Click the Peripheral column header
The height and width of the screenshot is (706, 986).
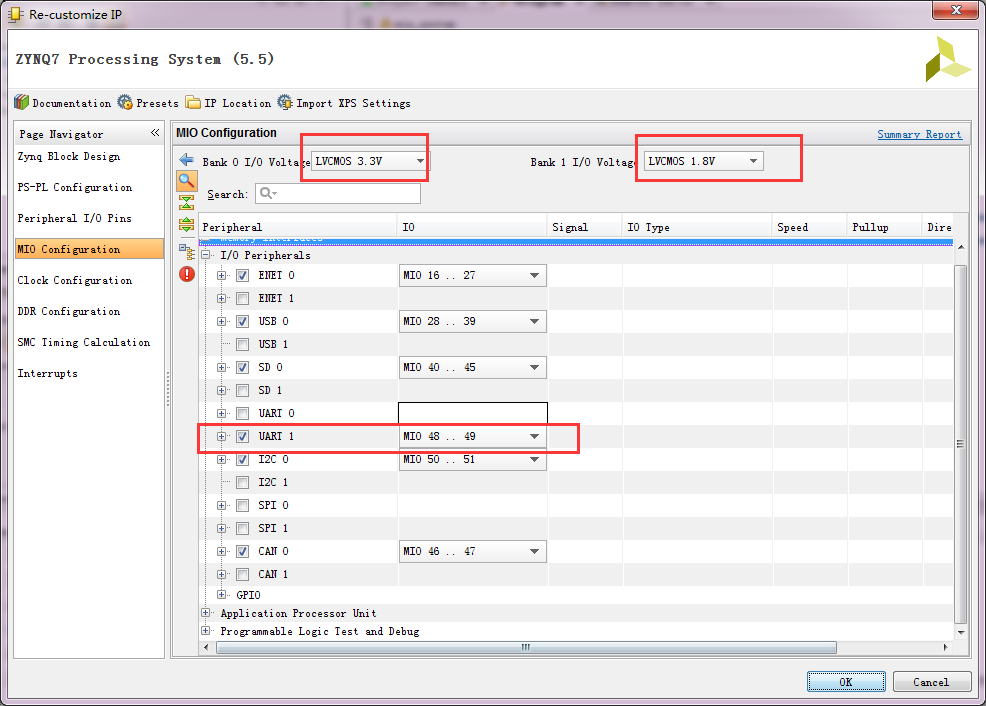pyautogui.click(x=298, y=227)
